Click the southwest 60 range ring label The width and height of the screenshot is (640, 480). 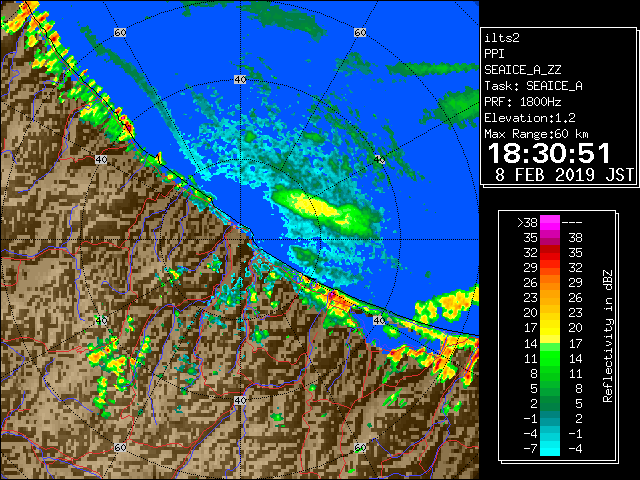120,448
